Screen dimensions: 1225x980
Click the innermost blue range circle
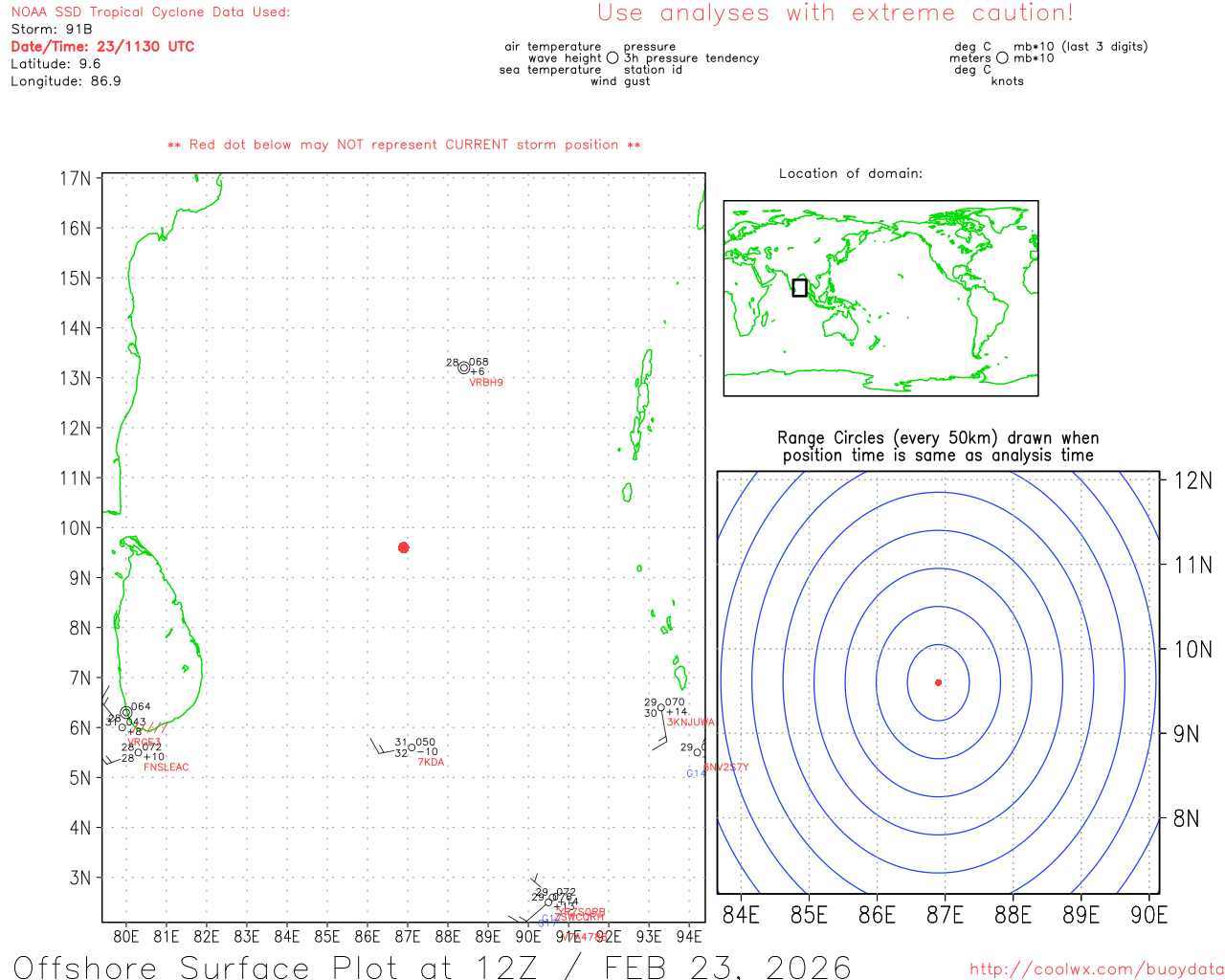(969, 682)
